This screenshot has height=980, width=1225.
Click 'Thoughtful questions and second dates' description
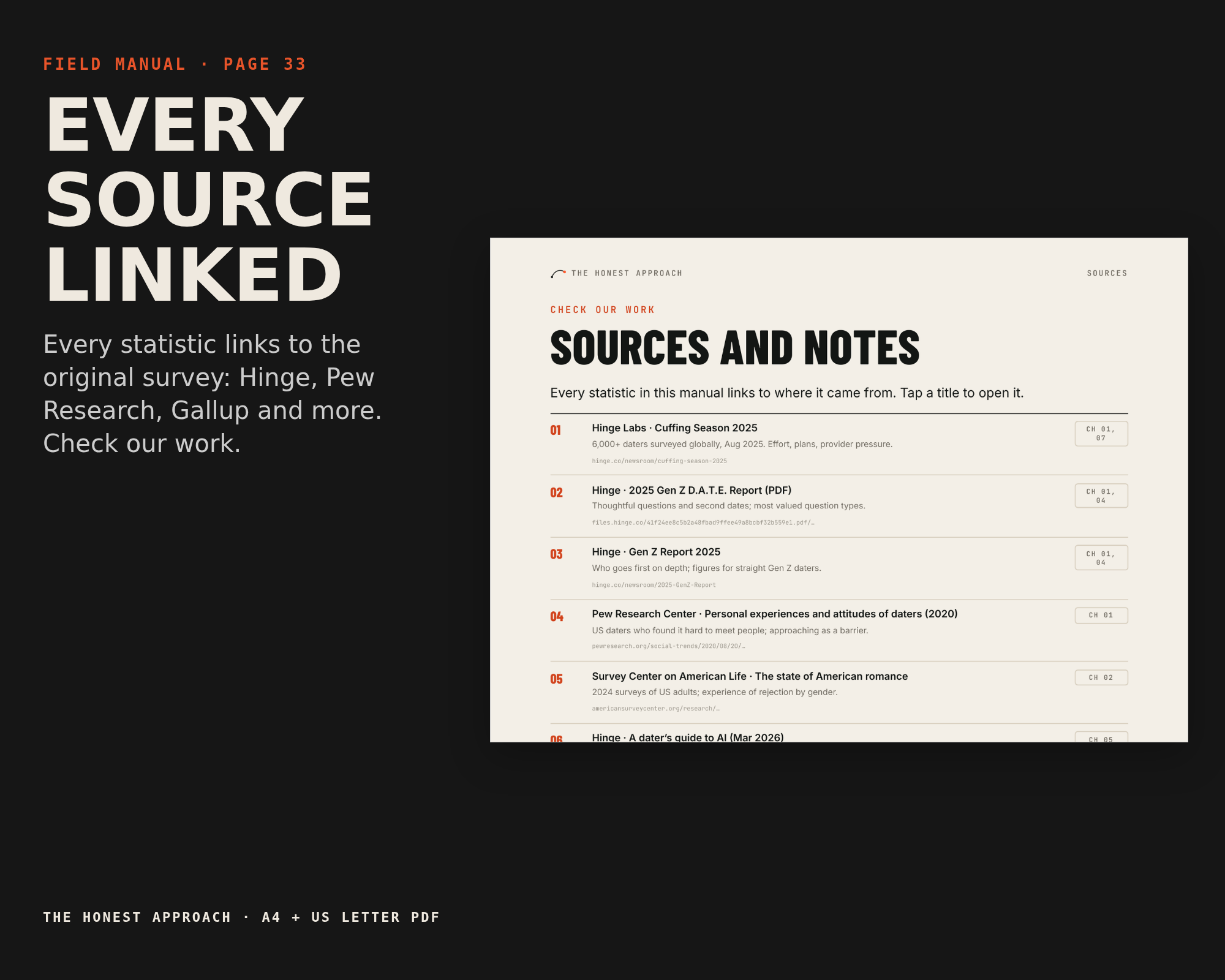tap(729, 506)
